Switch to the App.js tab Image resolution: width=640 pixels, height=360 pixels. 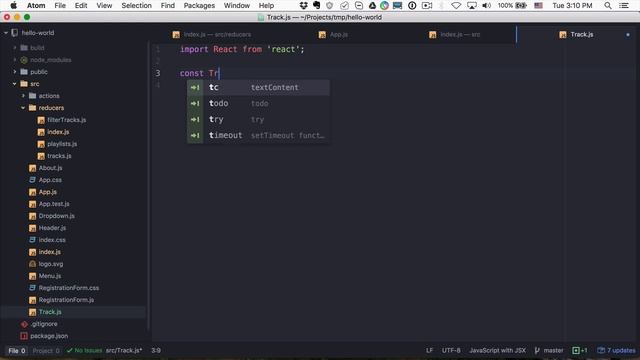coord(333,35)
